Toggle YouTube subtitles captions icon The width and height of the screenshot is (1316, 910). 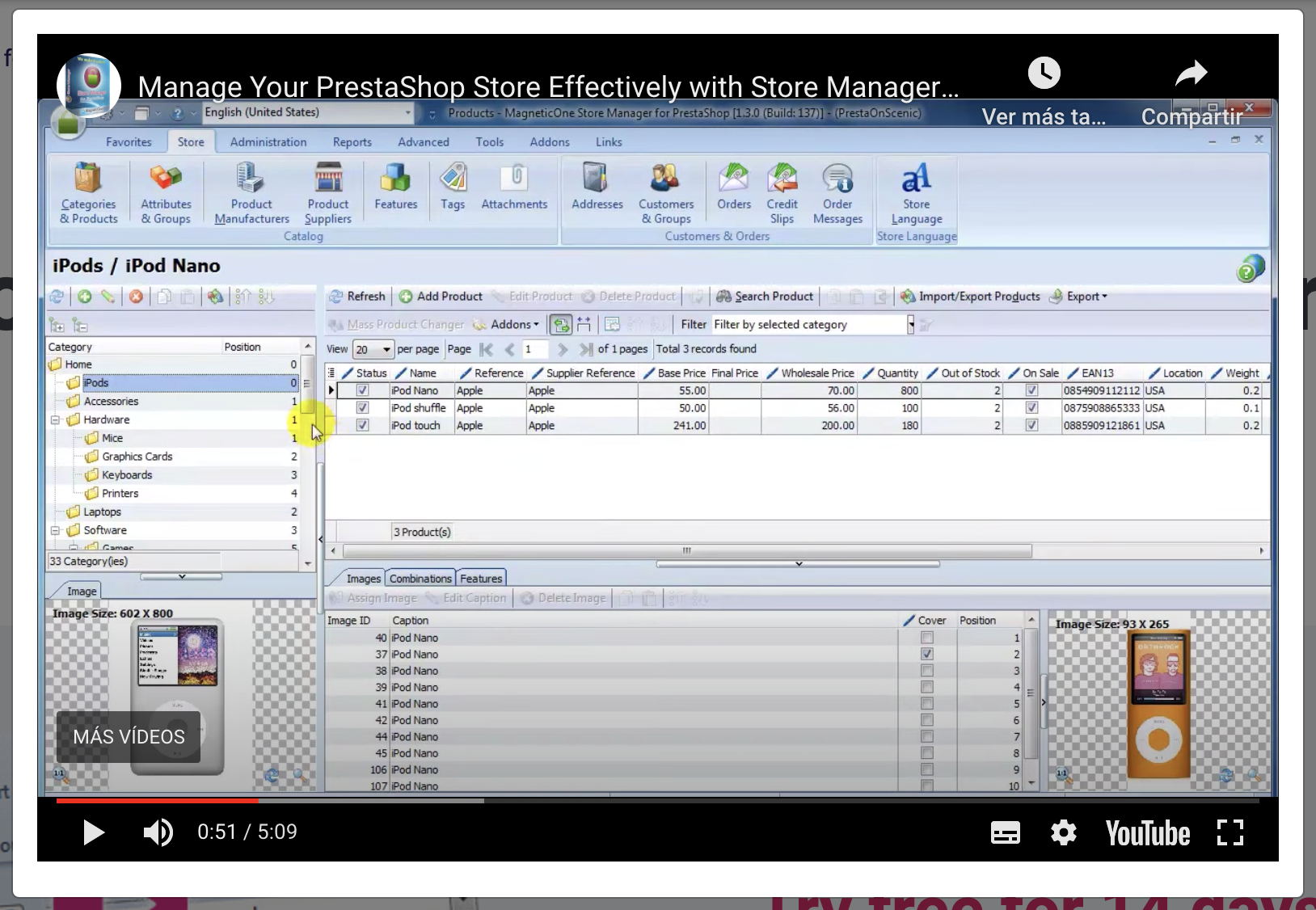pyautogui.click(x=1006, y=832)
